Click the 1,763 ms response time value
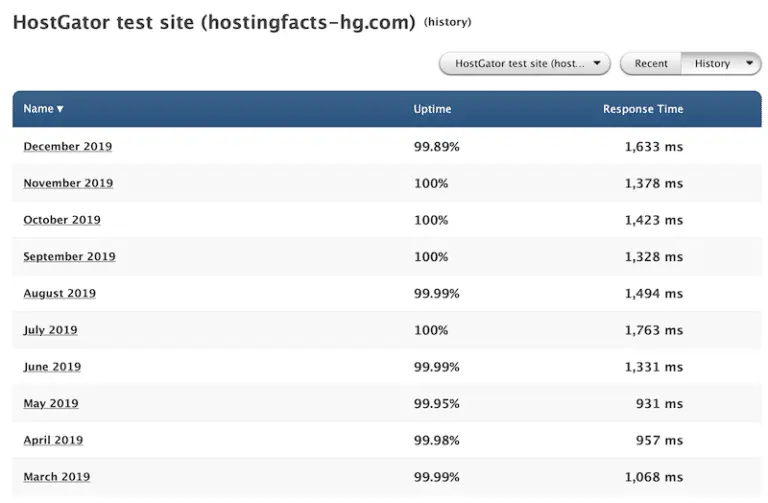The width and height of the screenshot is (768, 503). [655, 330]
